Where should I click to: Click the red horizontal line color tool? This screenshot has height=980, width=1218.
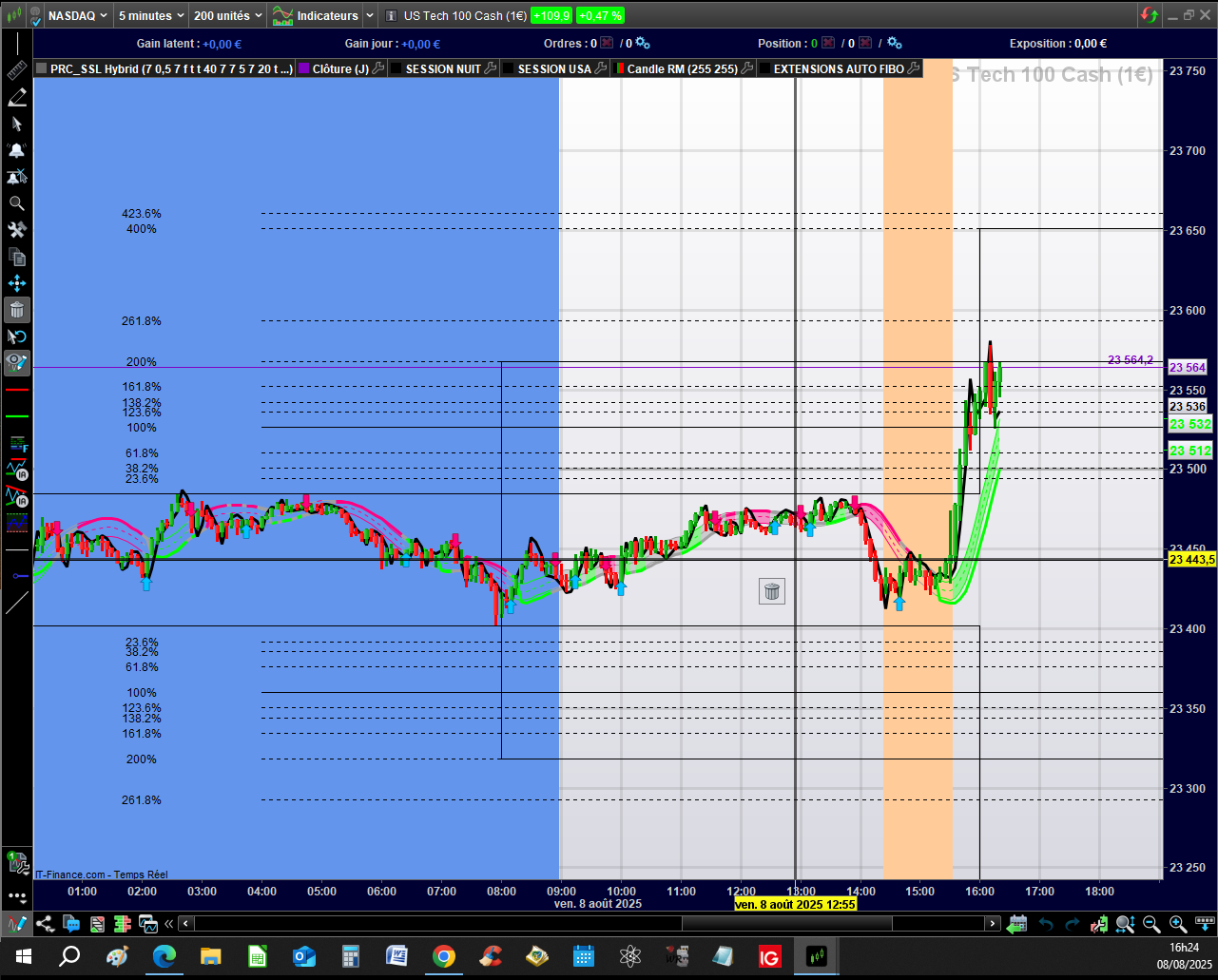17,390
